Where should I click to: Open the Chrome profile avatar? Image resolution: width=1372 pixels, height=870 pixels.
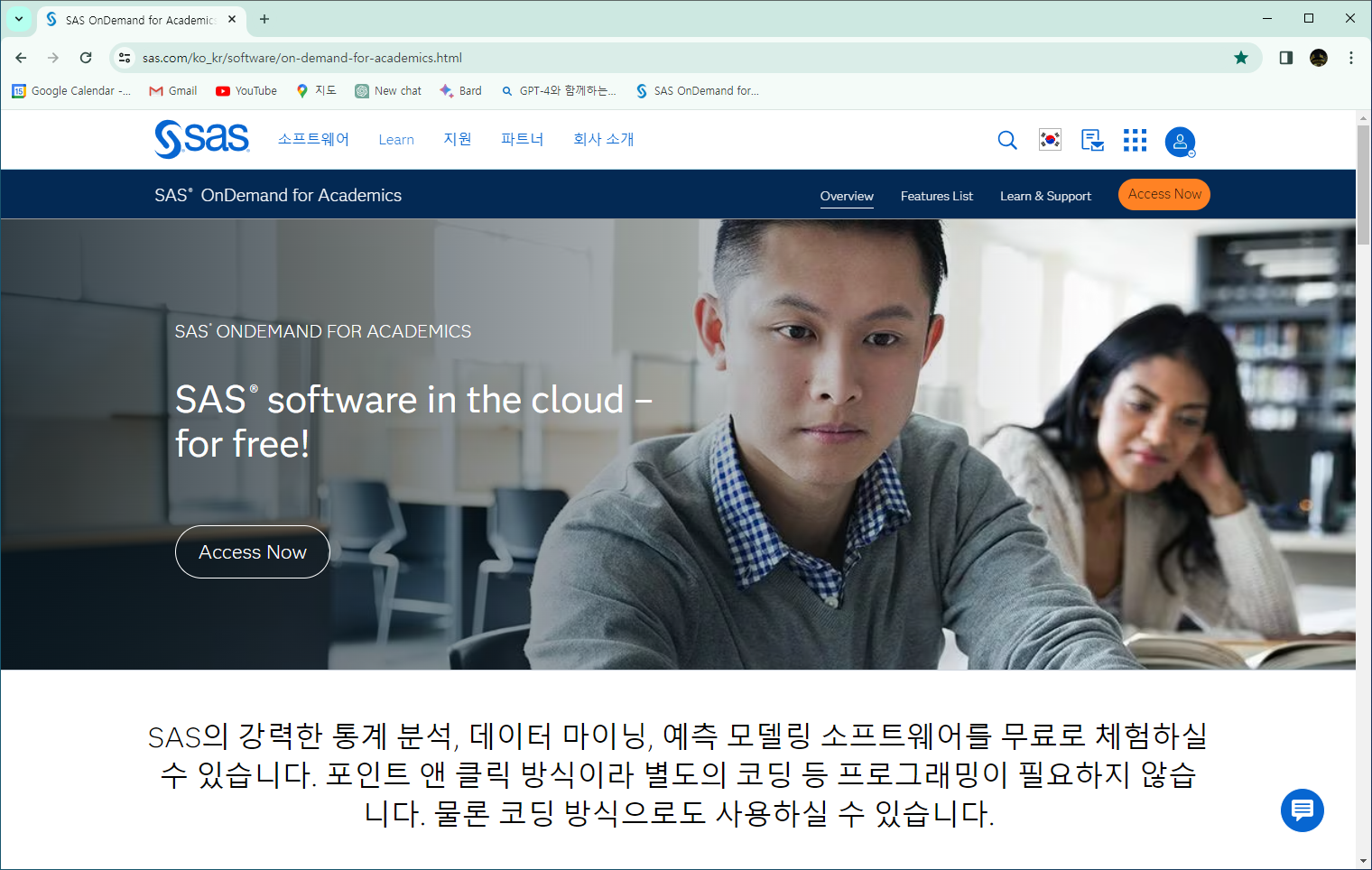[1319, 58]
